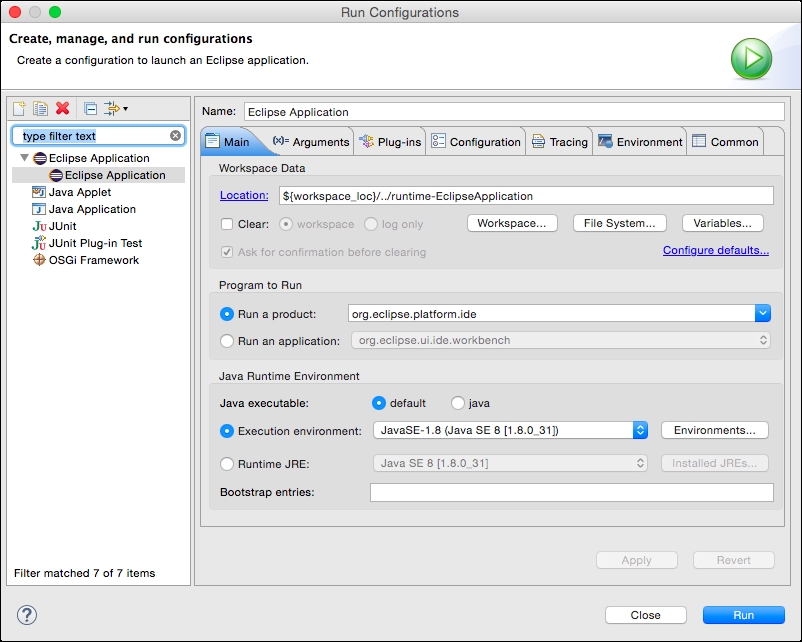
Task: Open the Plug-ins tab
Action: point(391,142)
